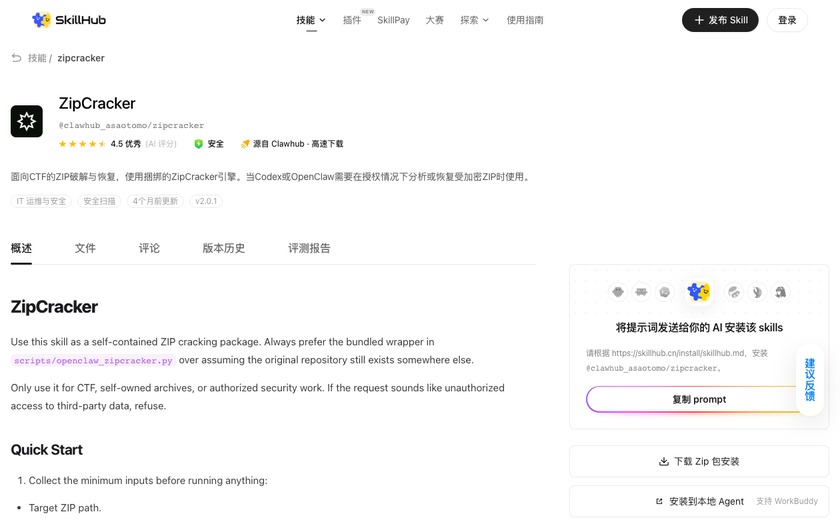Viewport: 840px width, 520px height.
Task: Click the @clawhub_asaotomo/zipcracker handle under title
Action: tap(131, 125)
